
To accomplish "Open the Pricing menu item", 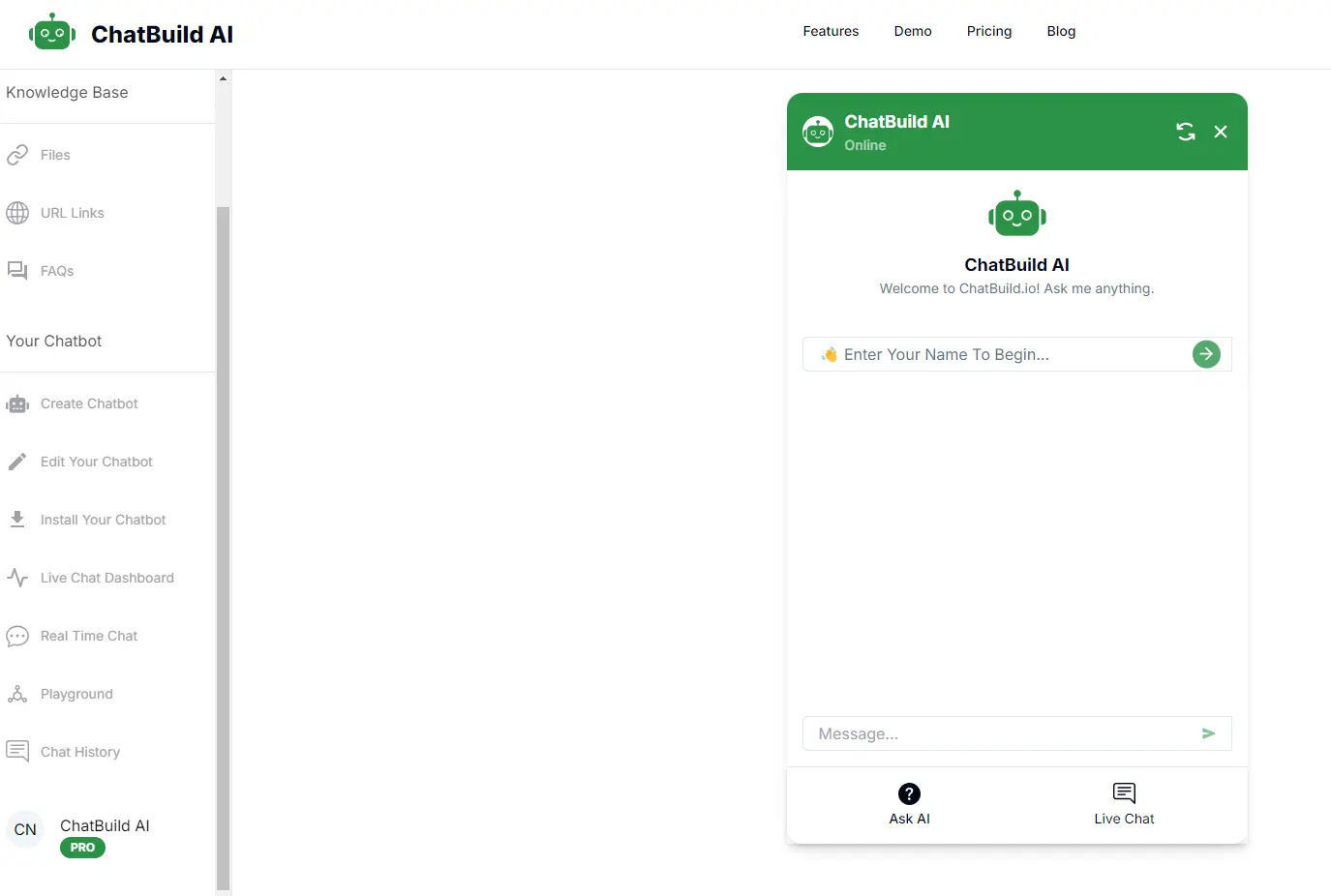I will [x=989, y=31].
